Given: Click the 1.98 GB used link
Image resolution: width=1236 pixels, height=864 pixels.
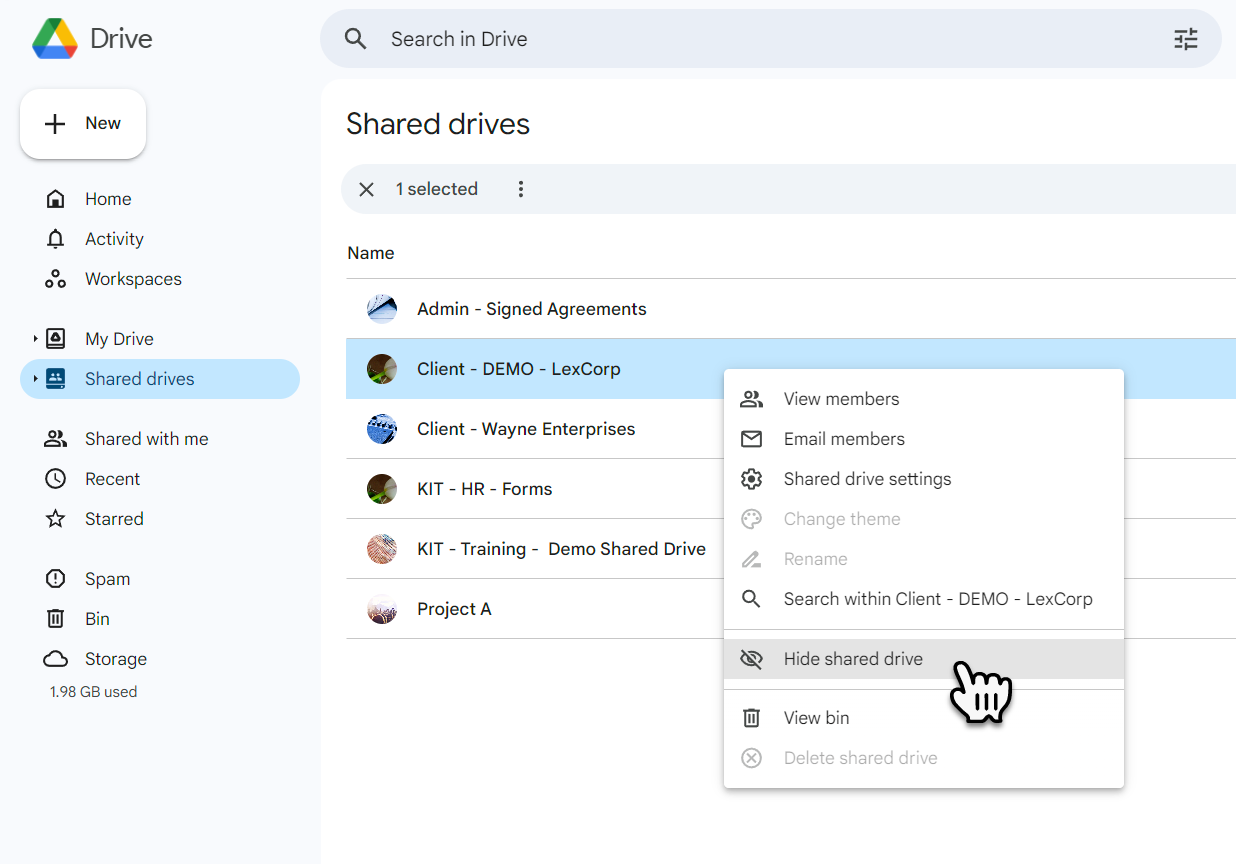Looking at the screenshot, I should pyautogui.click(x=92, y=691).
